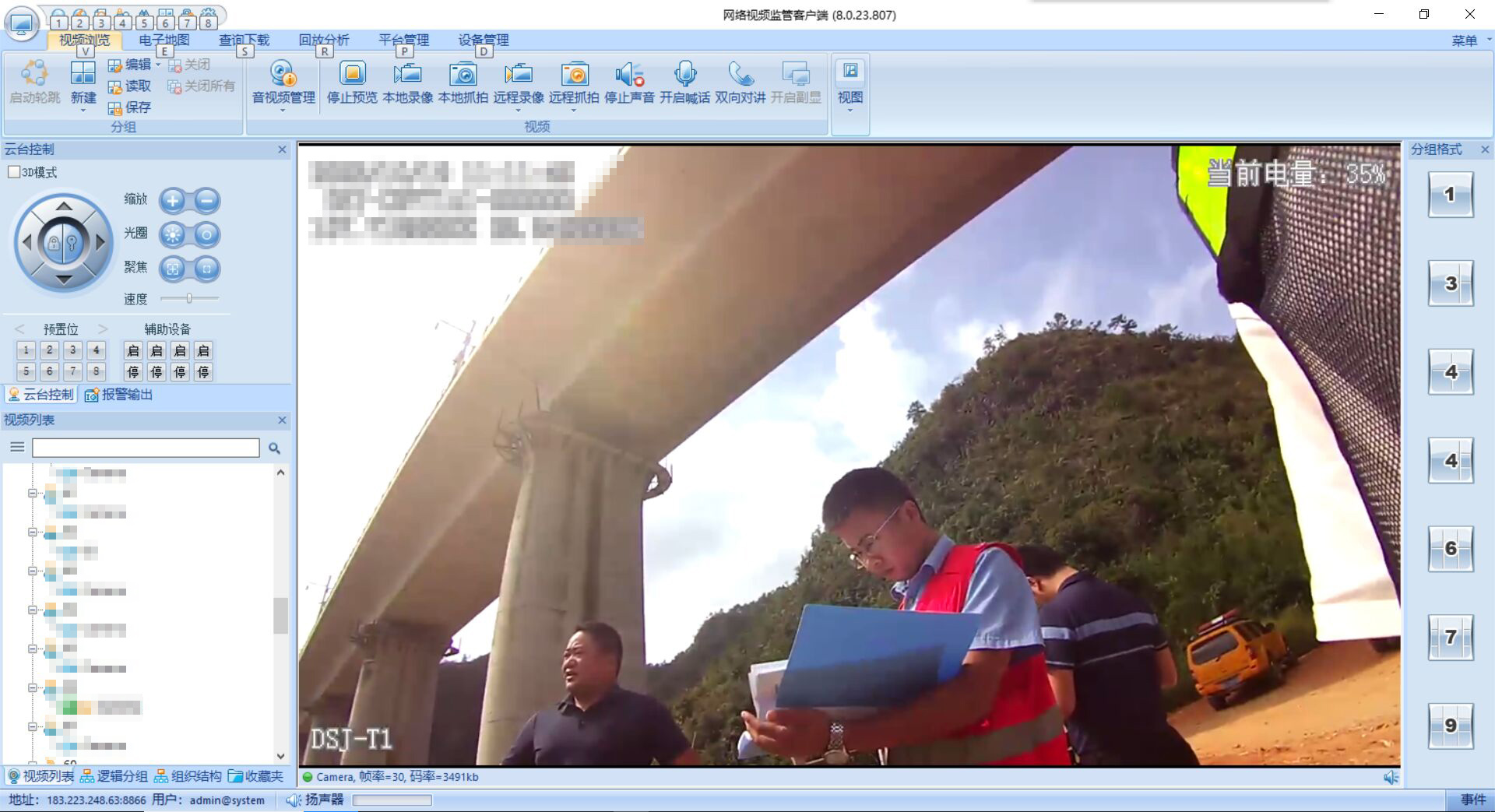
Task: Click the video list search input field
Action: [x=146, y=448]
